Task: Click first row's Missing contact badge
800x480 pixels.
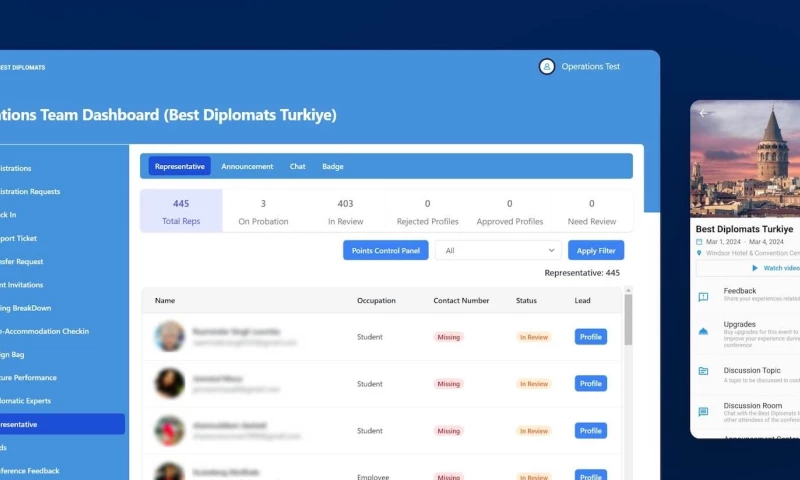Action: [x=448, y=337]
